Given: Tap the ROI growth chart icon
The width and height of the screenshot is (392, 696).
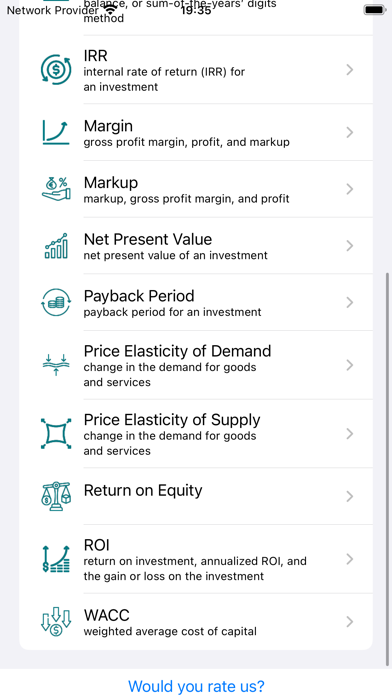Looking at the screenshot, I should 56,559.
